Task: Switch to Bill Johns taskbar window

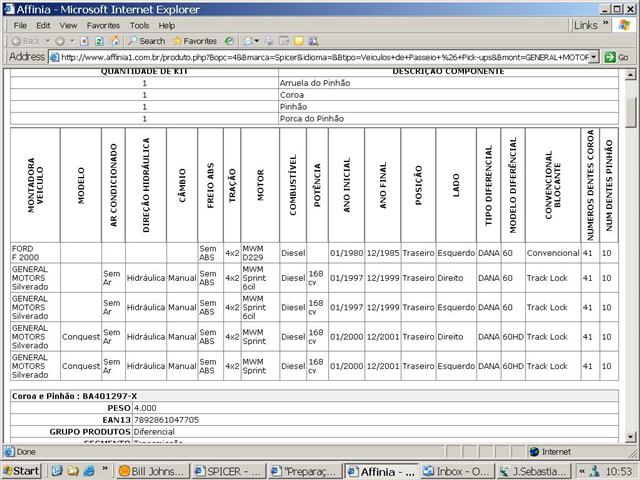Action: [x=153, y=471]
